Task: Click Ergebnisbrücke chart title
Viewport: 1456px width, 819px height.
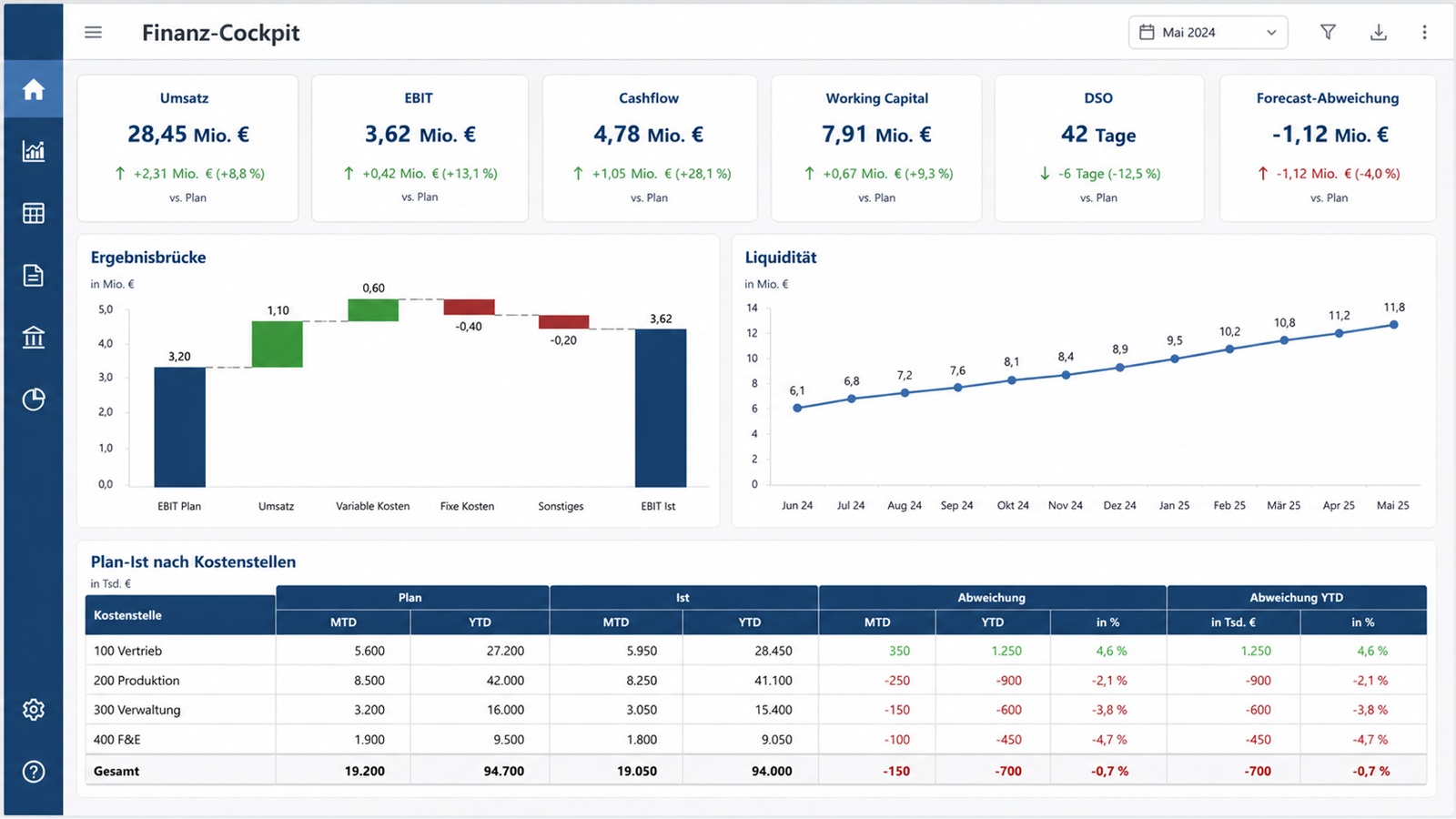Action: point(148,258)
